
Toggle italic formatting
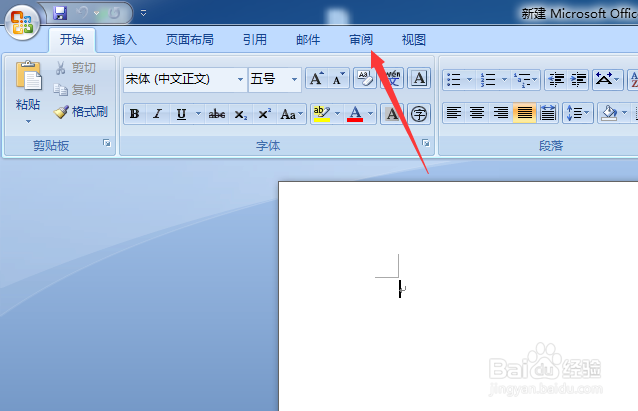158,114
